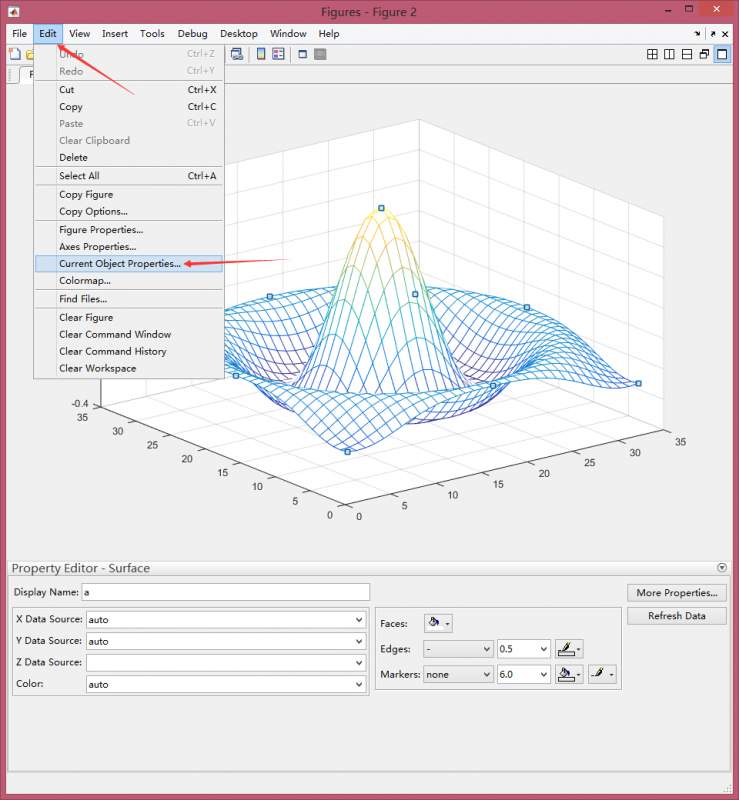Open the Faces color picker

coord(438,623)
